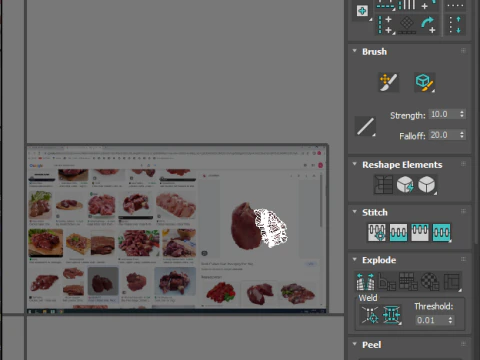Click the Weld Selected icon with inward arrows

tap(392, 315)
